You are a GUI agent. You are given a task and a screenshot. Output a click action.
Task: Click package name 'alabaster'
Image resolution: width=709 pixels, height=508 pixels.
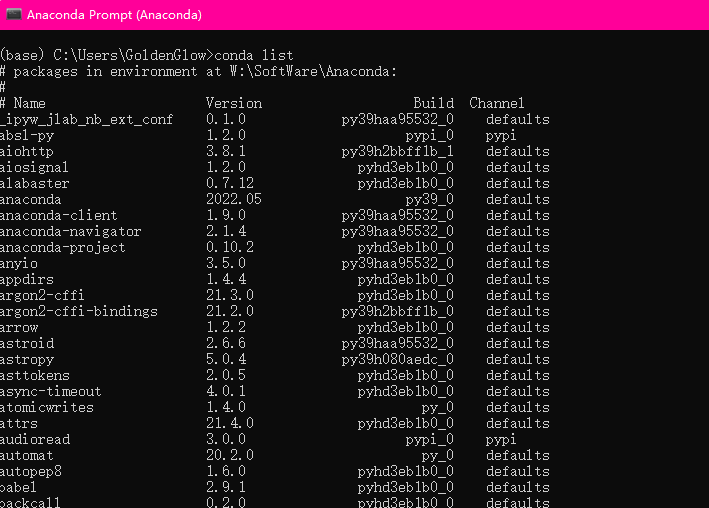(x=35, y=183)
